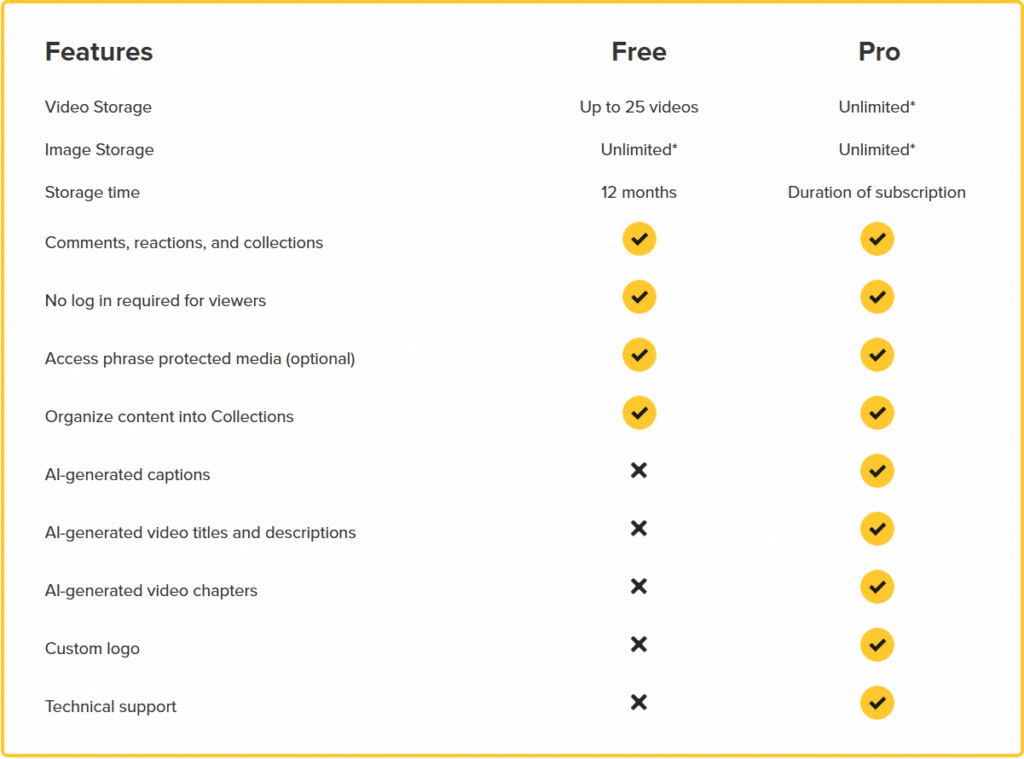Click the Pro checkmark for AI-generated captions

point(877,472)
